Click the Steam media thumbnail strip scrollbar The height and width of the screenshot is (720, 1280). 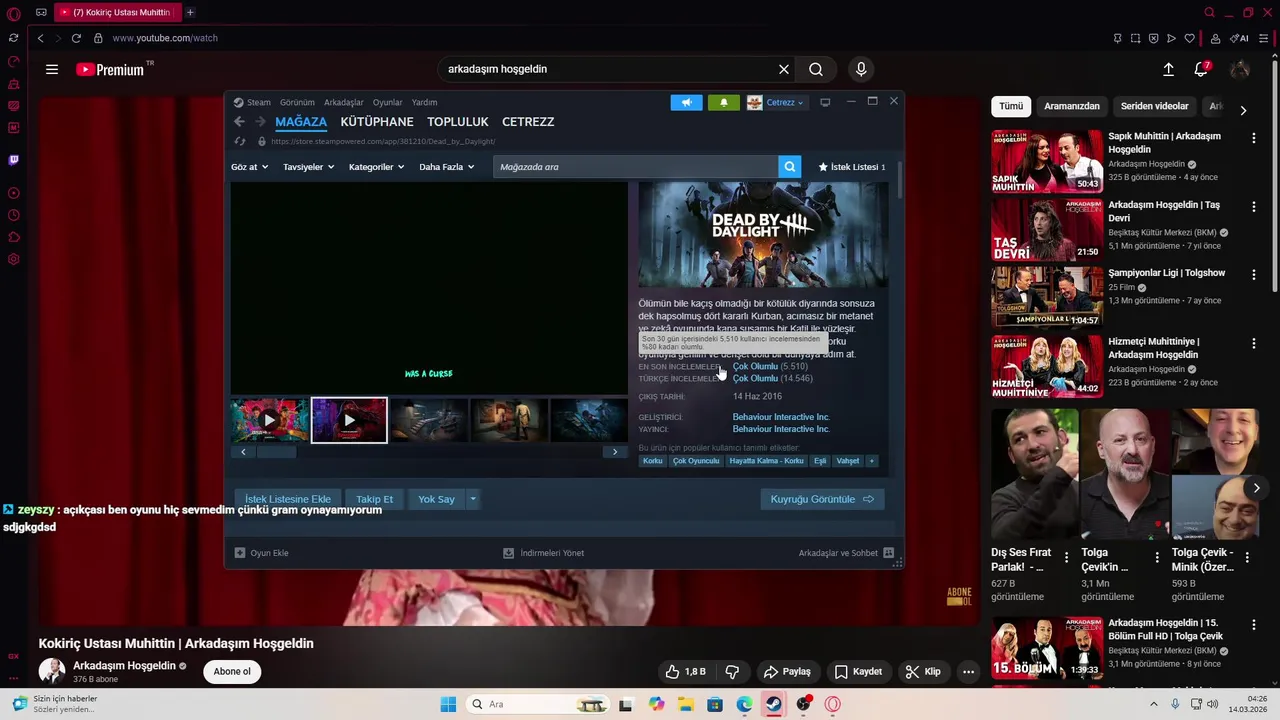click(x=277, y=452)
